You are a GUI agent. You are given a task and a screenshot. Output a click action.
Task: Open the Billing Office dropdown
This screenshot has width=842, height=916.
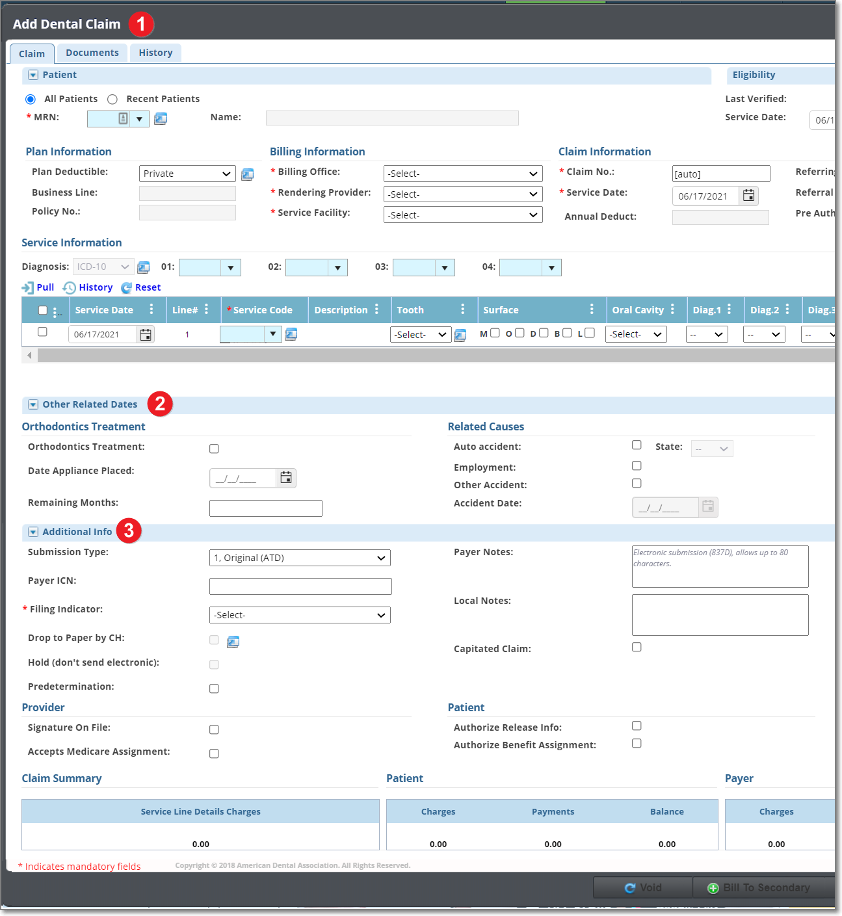click(x=463, y=173)
